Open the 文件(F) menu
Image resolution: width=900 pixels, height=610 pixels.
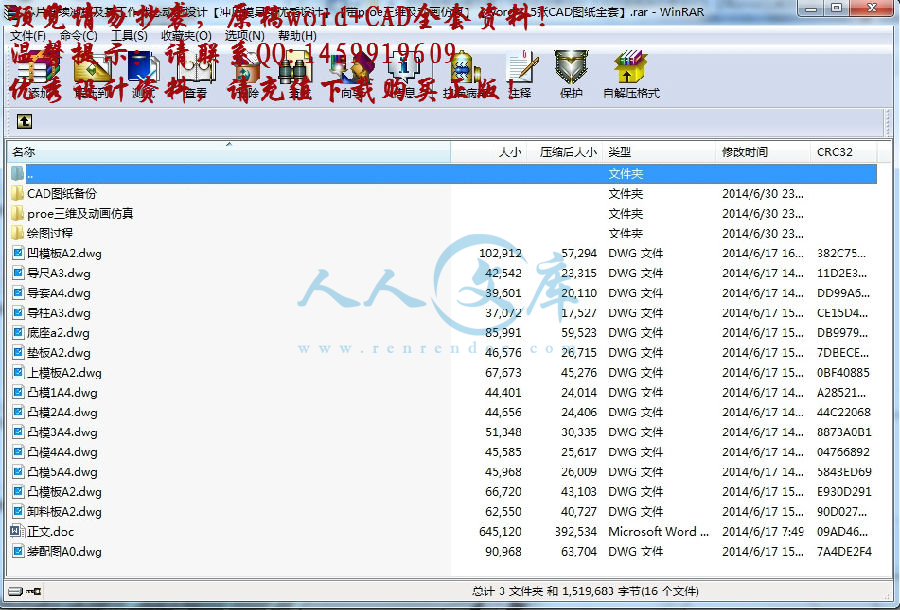pos(28,36)
